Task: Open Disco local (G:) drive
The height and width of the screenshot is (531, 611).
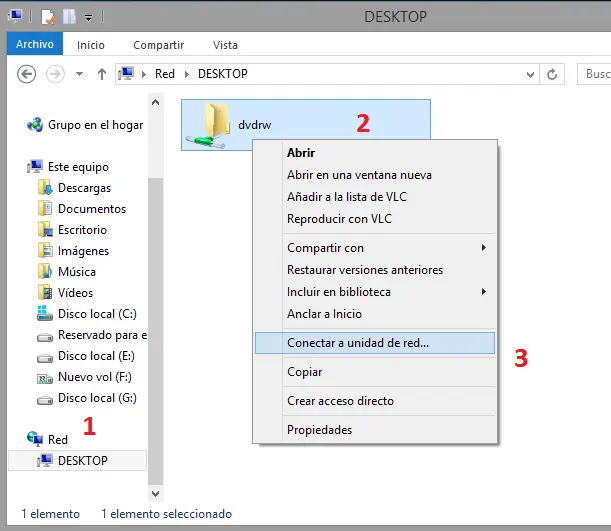Action: pos(97,398)
